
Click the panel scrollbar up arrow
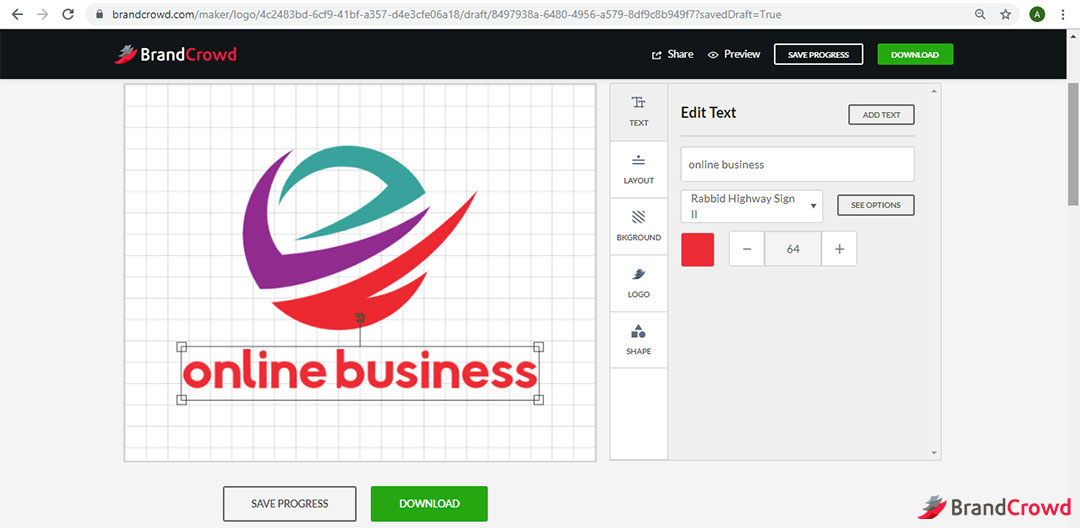(935, 91)
